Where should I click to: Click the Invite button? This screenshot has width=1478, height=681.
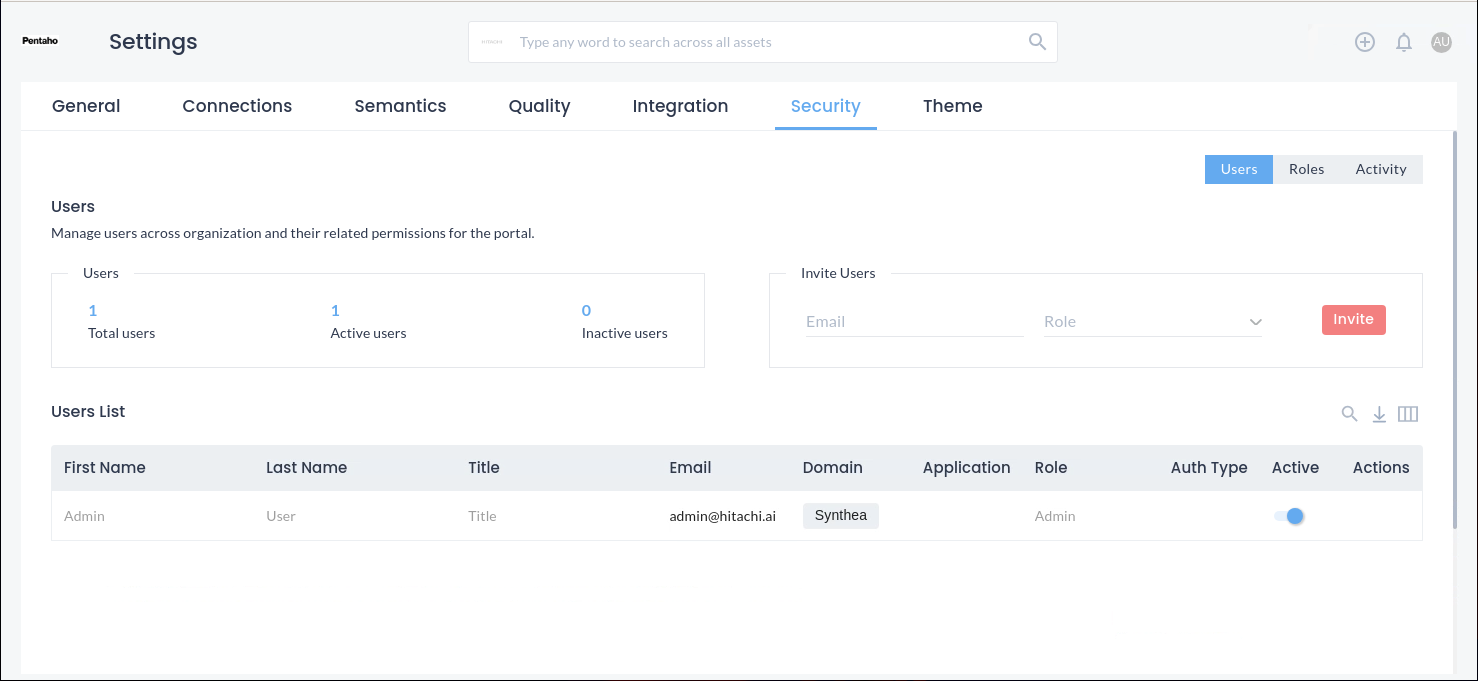(x=1353, y=320)
